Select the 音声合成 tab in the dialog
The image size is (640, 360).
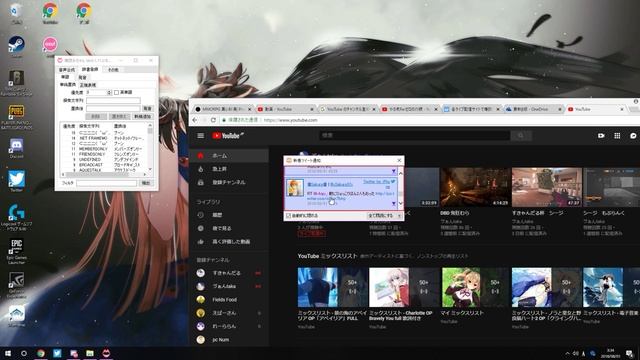tap(67, 70)
